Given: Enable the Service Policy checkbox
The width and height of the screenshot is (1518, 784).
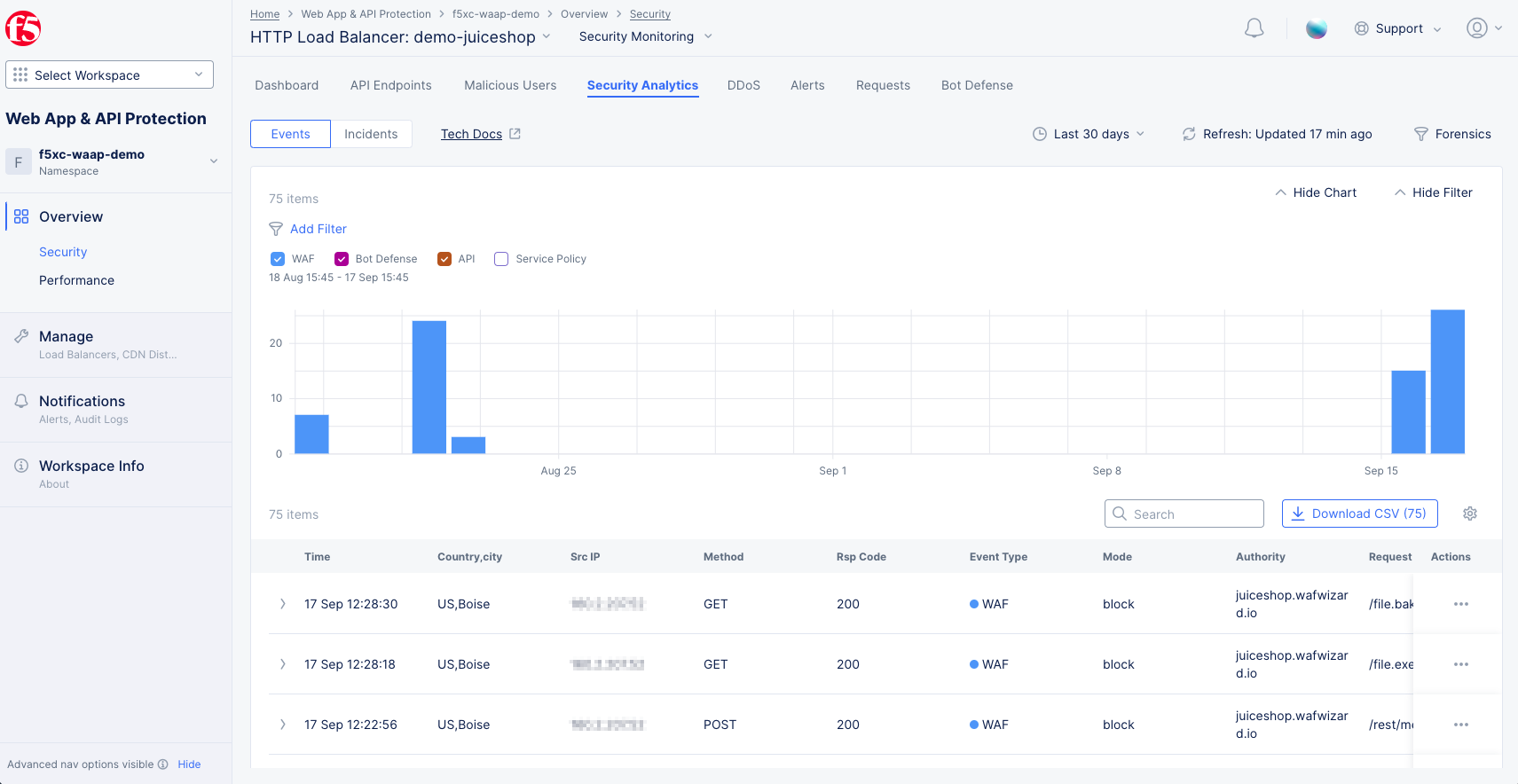Looking at the screenshot, I should (501, 259).
